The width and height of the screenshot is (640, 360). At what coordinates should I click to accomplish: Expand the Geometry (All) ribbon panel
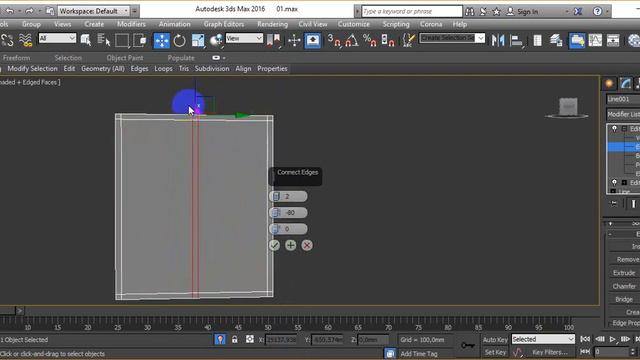102,69
